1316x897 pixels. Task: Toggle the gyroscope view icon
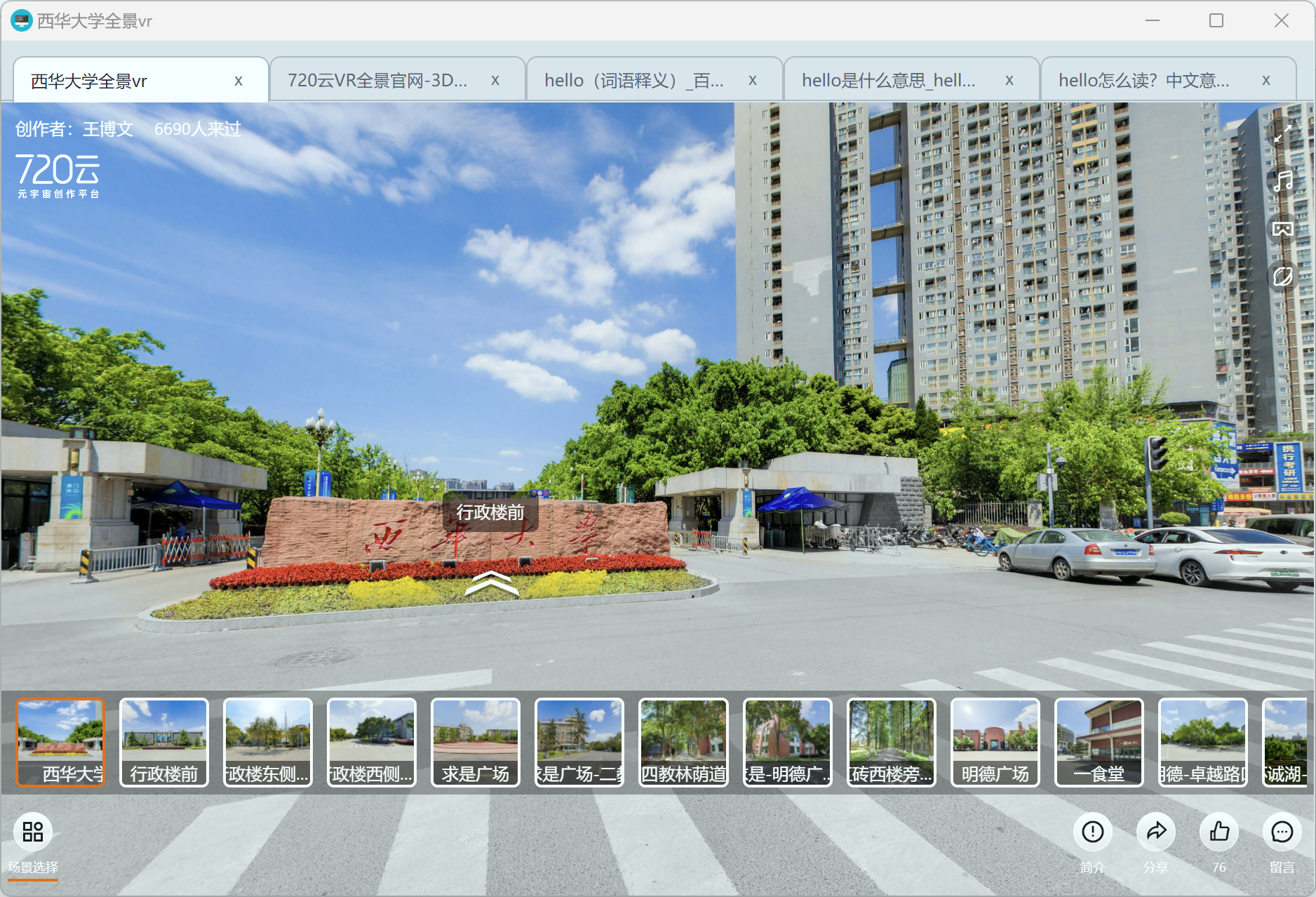point(1282,277)
